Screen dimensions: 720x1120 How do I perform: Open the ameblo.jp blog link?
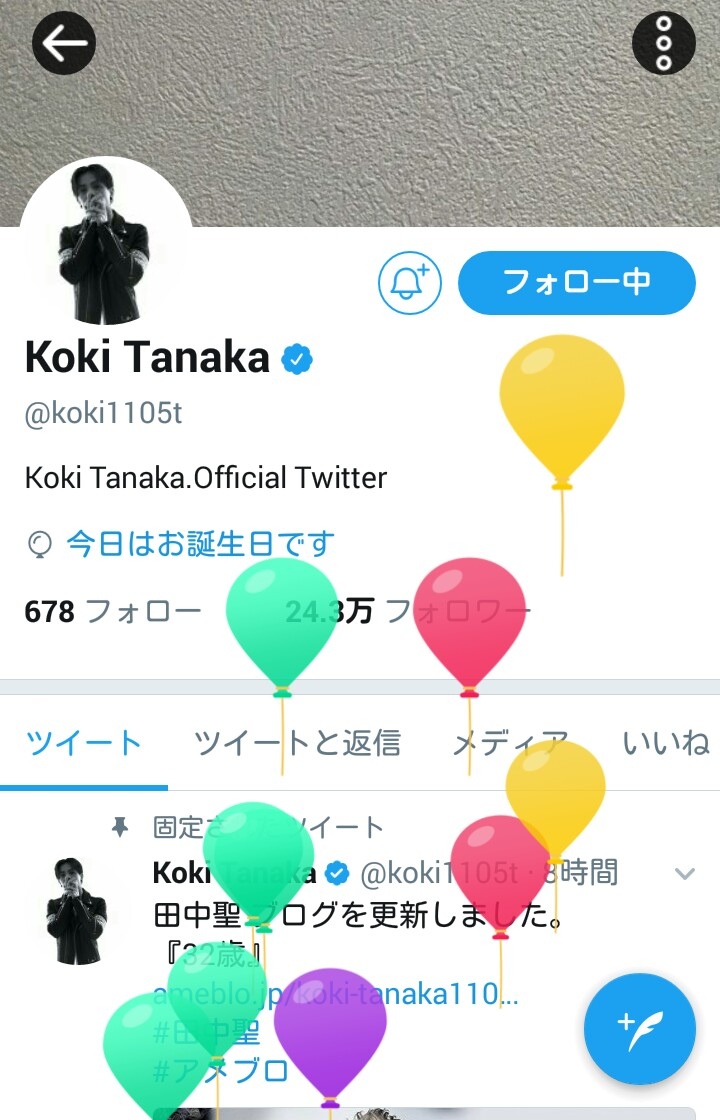pos(336,994)
